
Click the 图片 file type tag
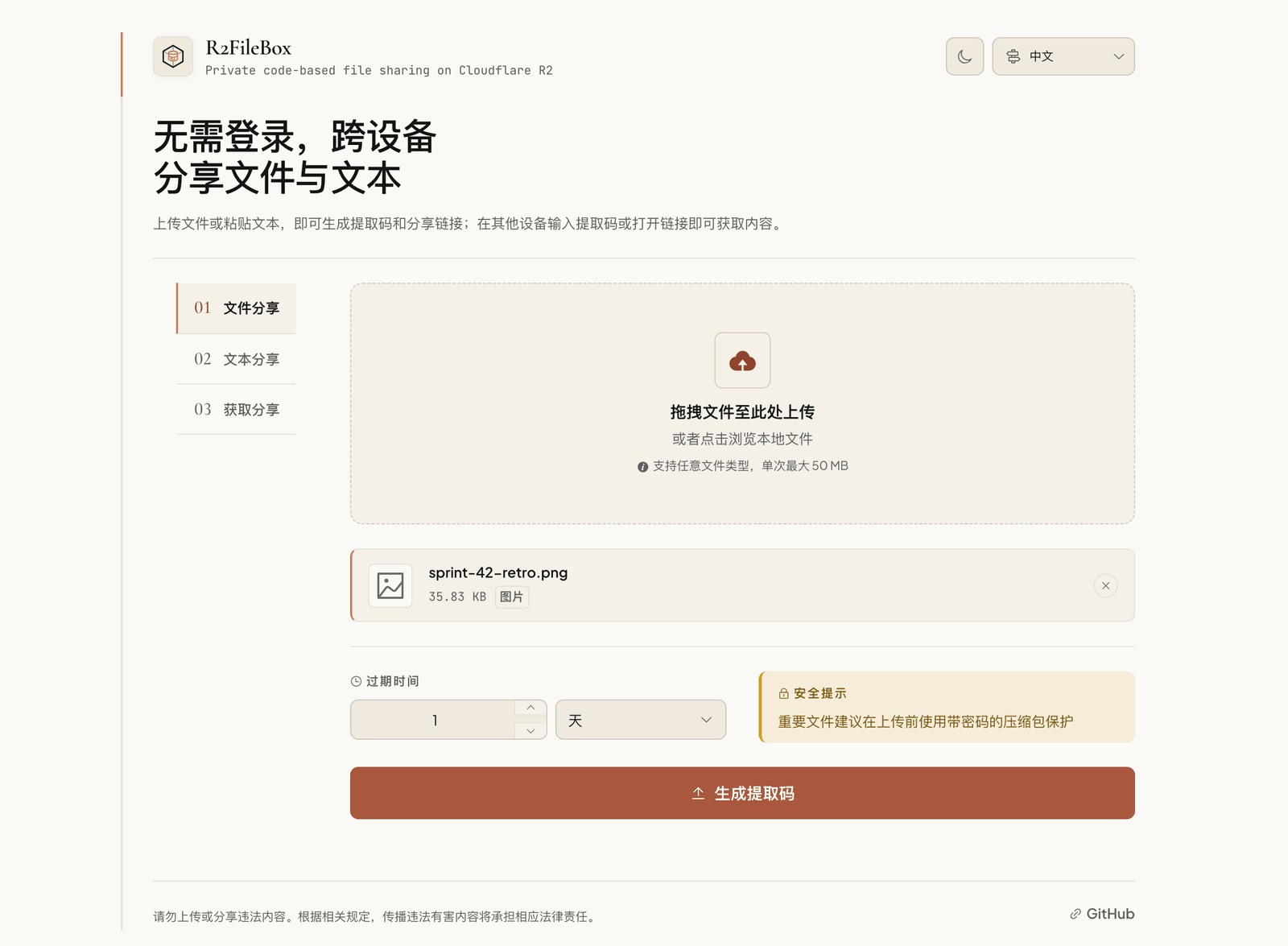(x=511, y=597)
